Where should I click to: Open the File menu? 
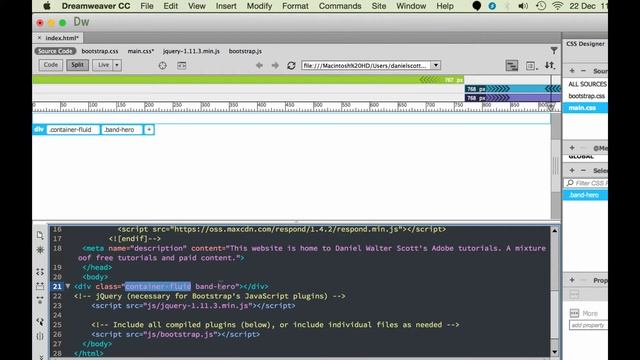(x=147, y=6)
